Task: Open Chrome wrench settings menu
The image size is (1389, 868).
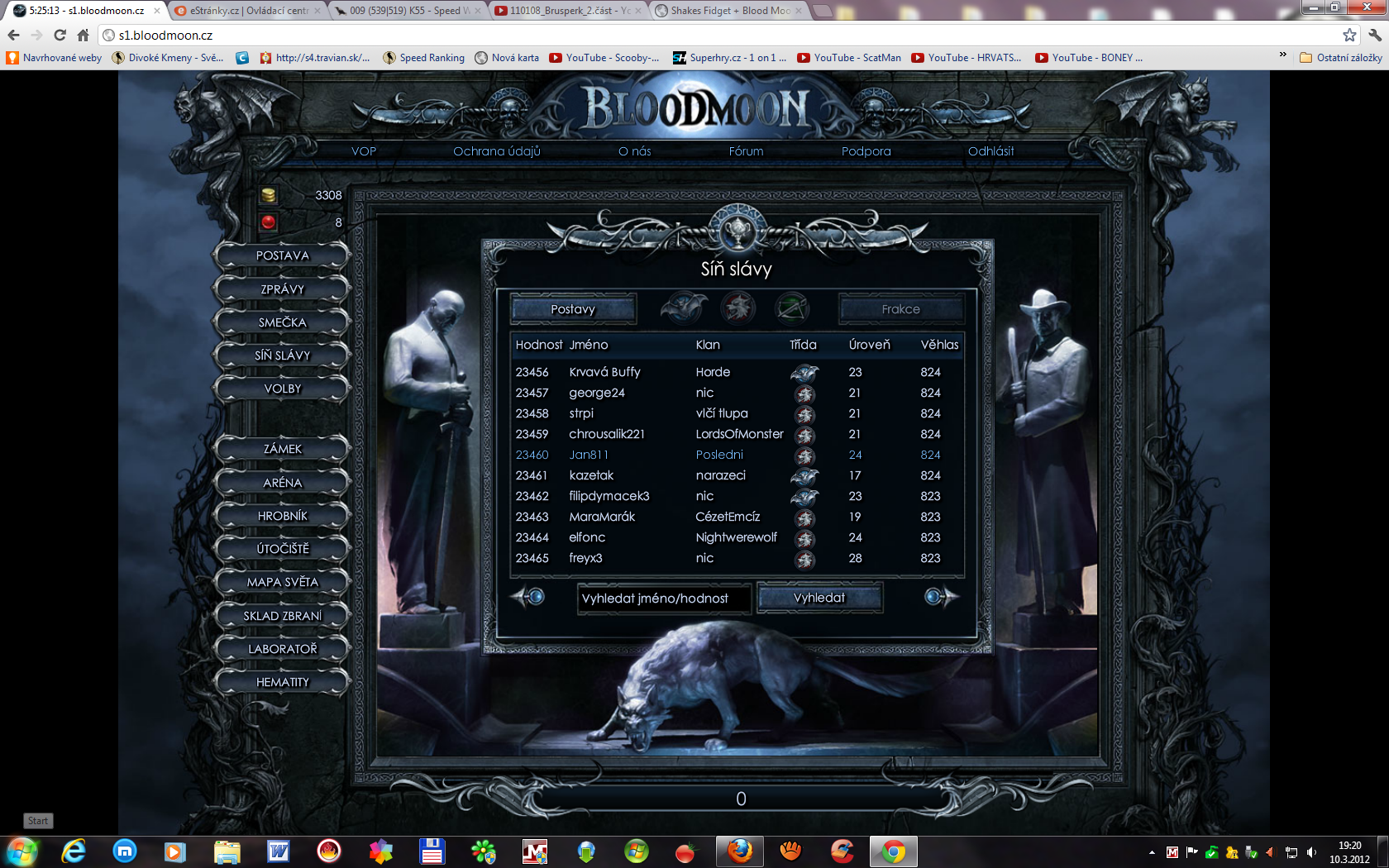Action: coord(1374,35)
